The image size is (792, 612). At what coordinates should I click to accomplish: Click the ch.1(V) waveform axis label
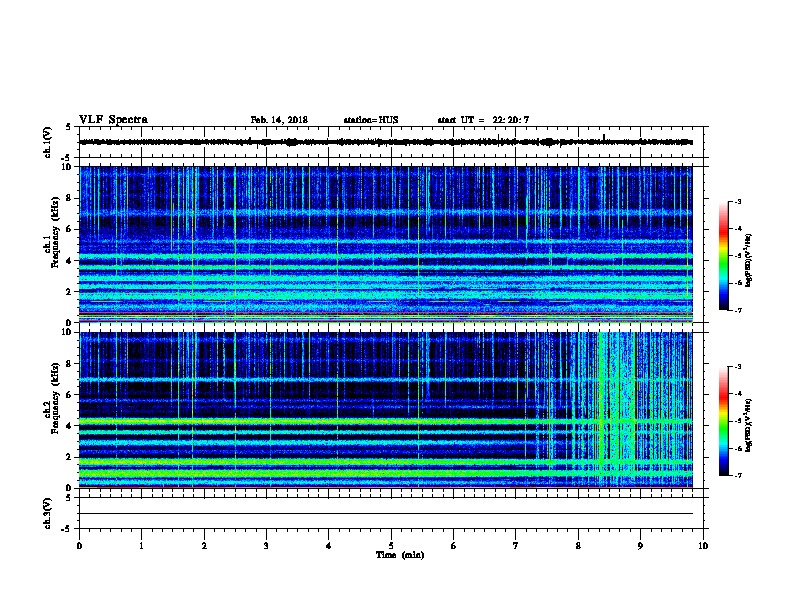point(48,142)
